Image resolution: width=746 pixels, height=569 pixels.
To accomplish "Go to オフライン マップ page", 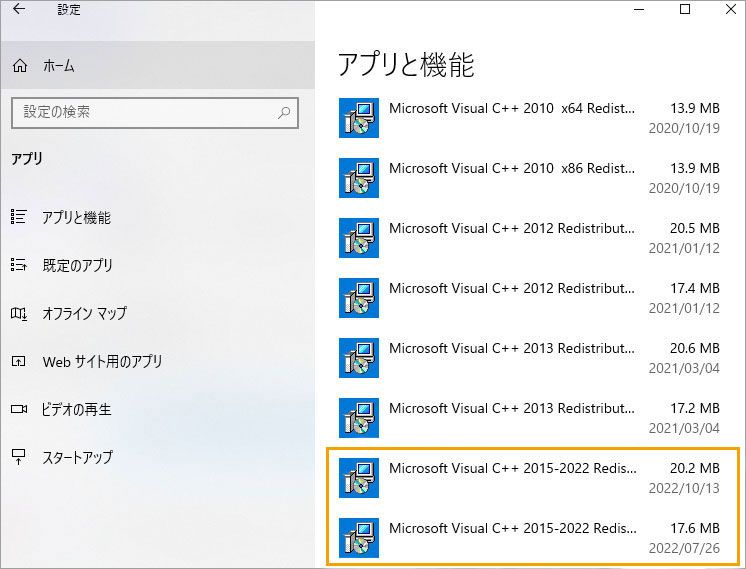I will pos(157,313).
